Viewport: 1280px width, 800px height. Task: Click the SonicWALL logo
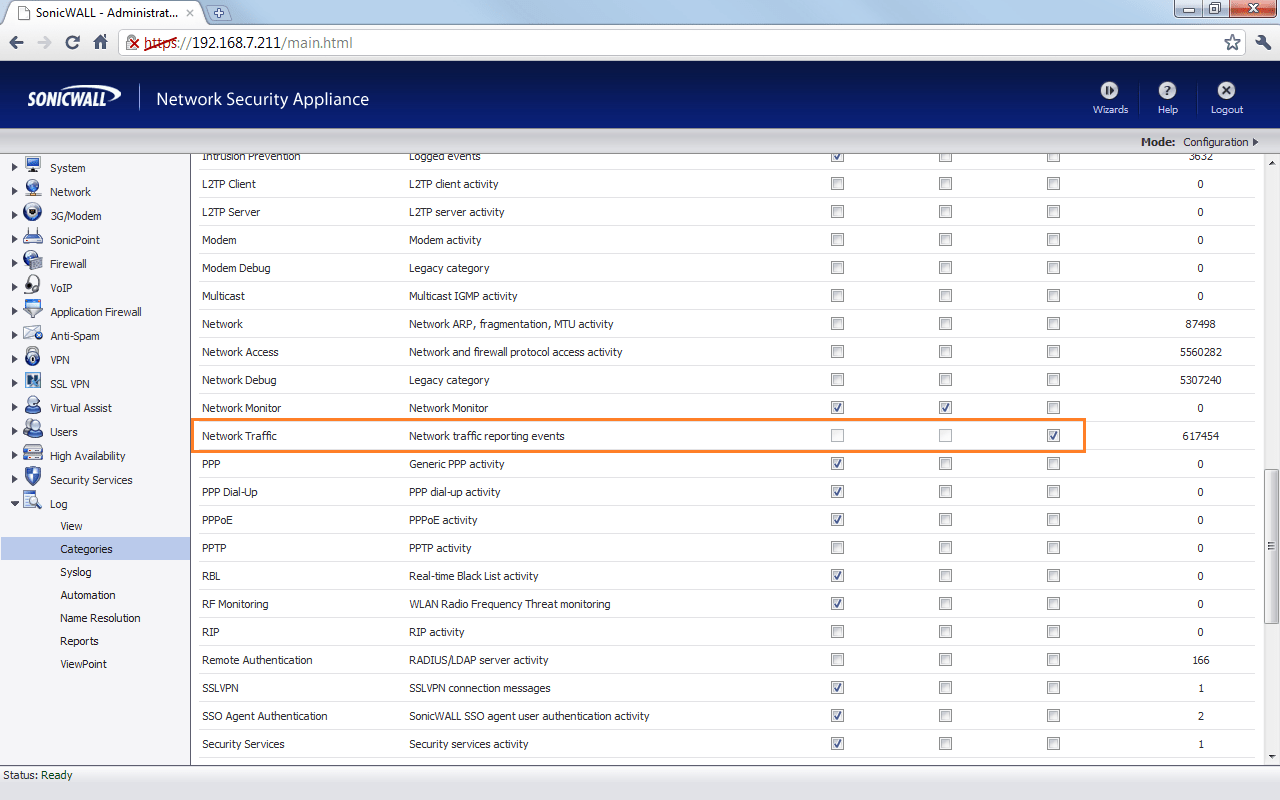tap(70, 95)
